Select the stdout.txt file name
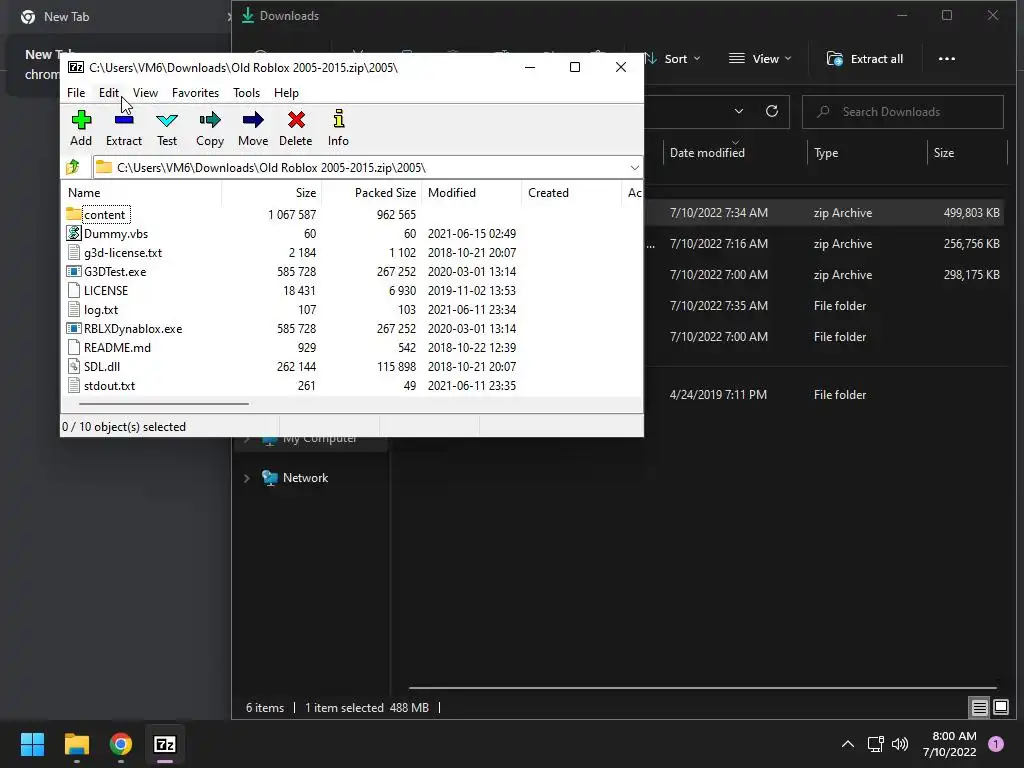 (x=109, y=385)
